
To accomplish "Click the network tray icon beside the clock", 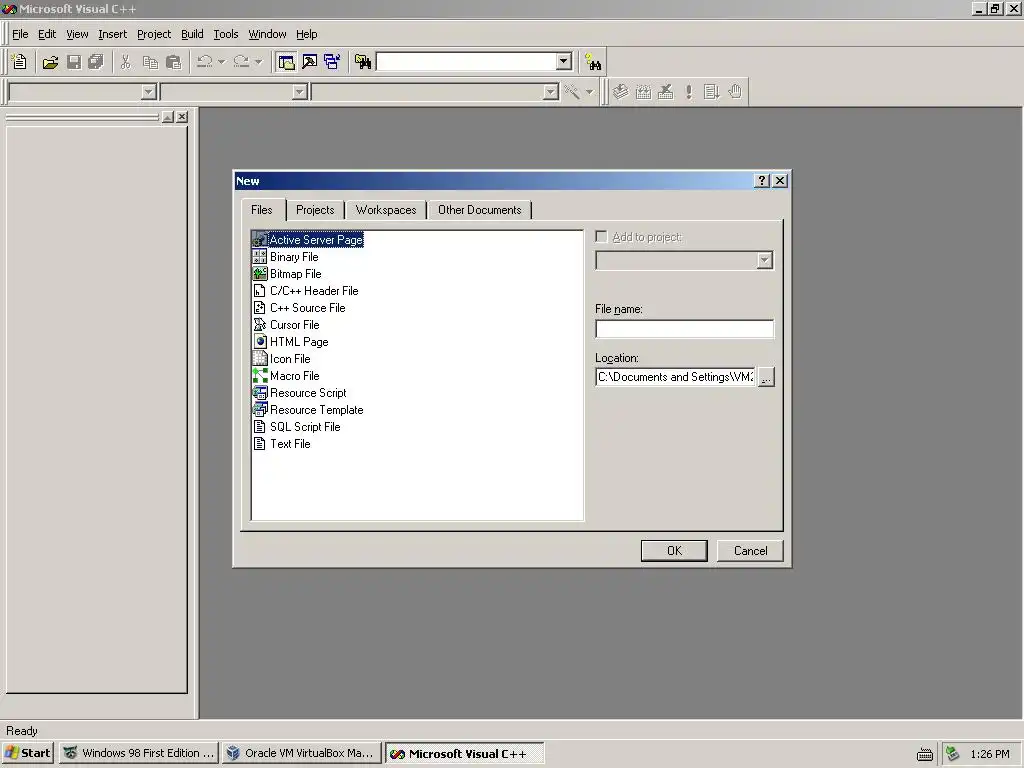I will pos(952,754).
